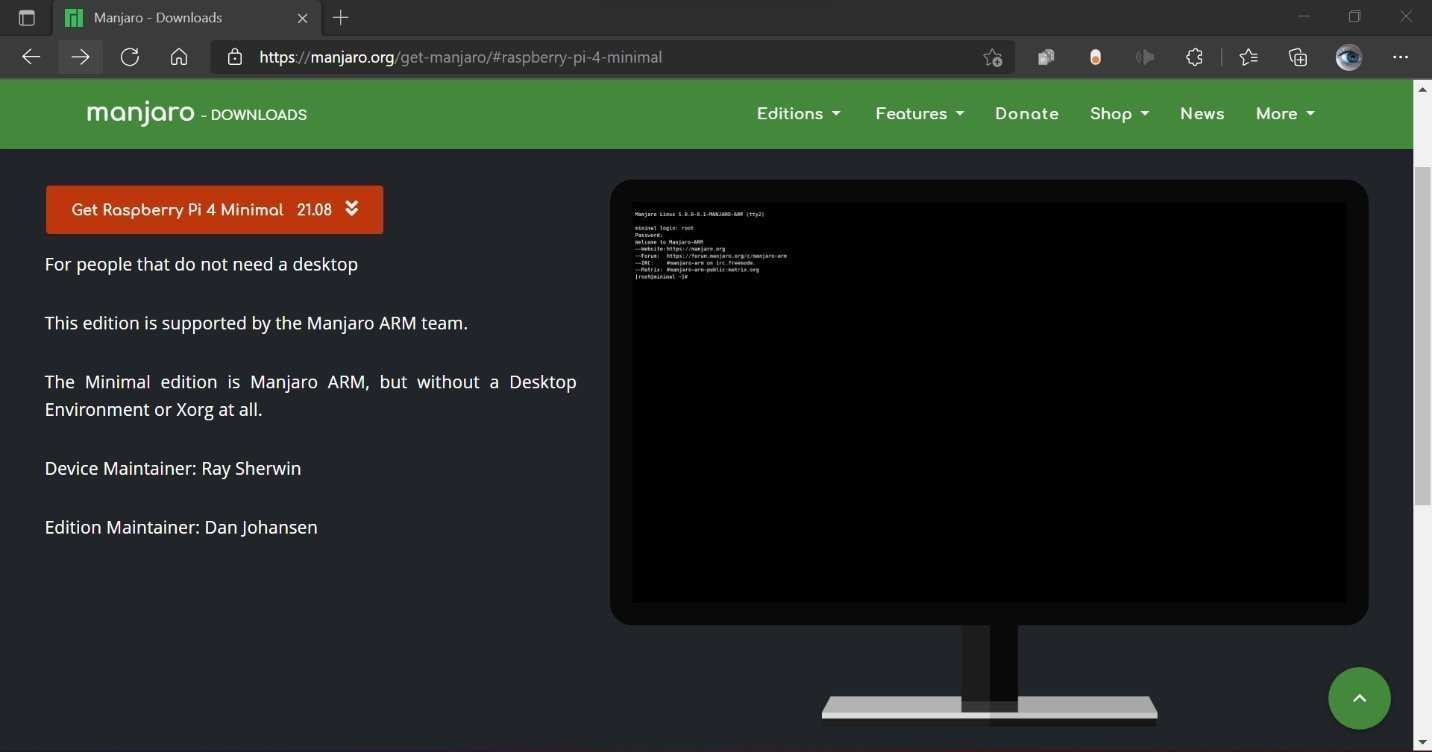Add this page to favorites with the star icon

pos(991,57)
